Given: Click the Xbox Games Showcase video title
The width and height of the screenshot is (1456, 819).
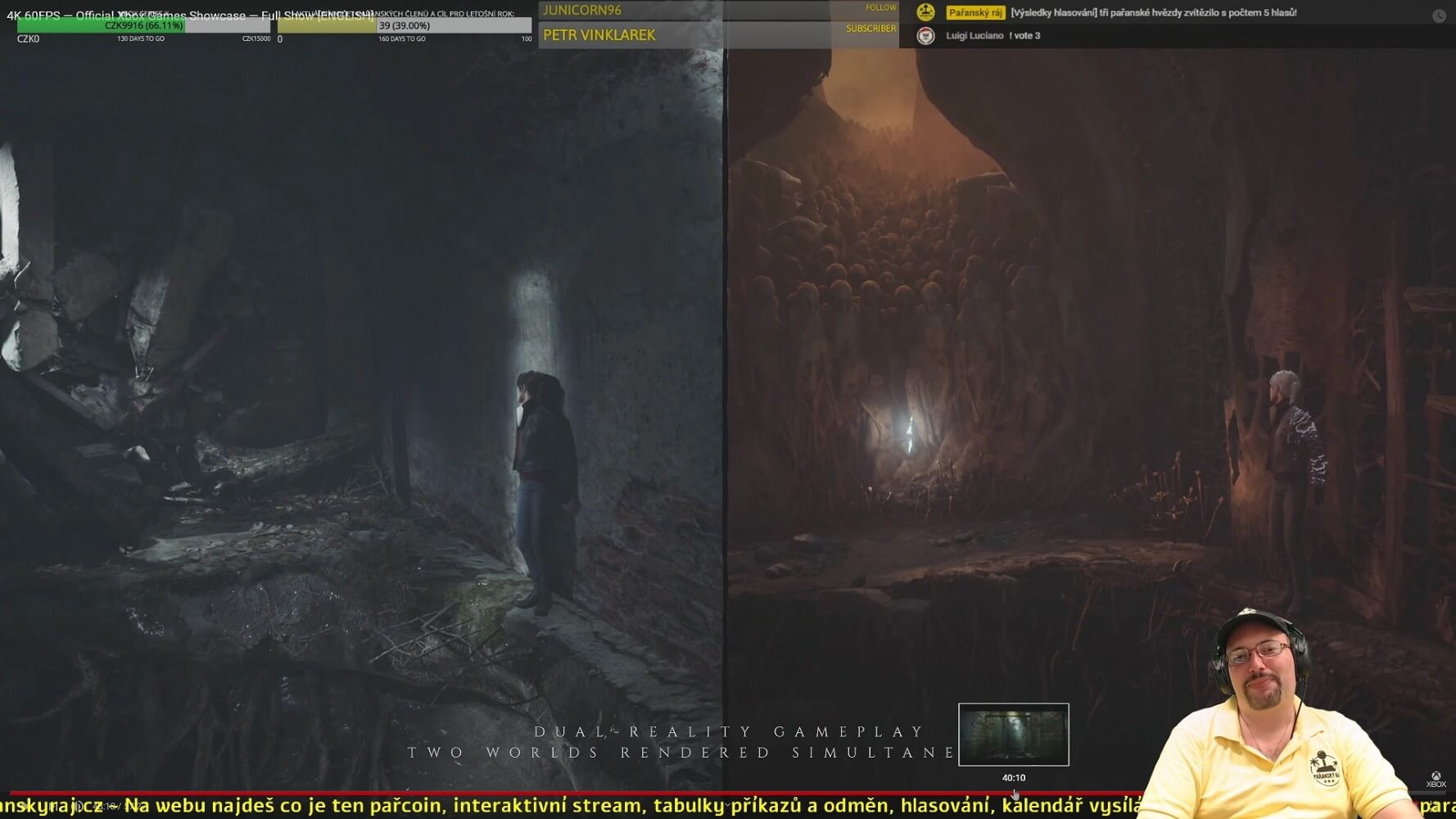Looking at the screenshot, I should (x=188, y=15).
